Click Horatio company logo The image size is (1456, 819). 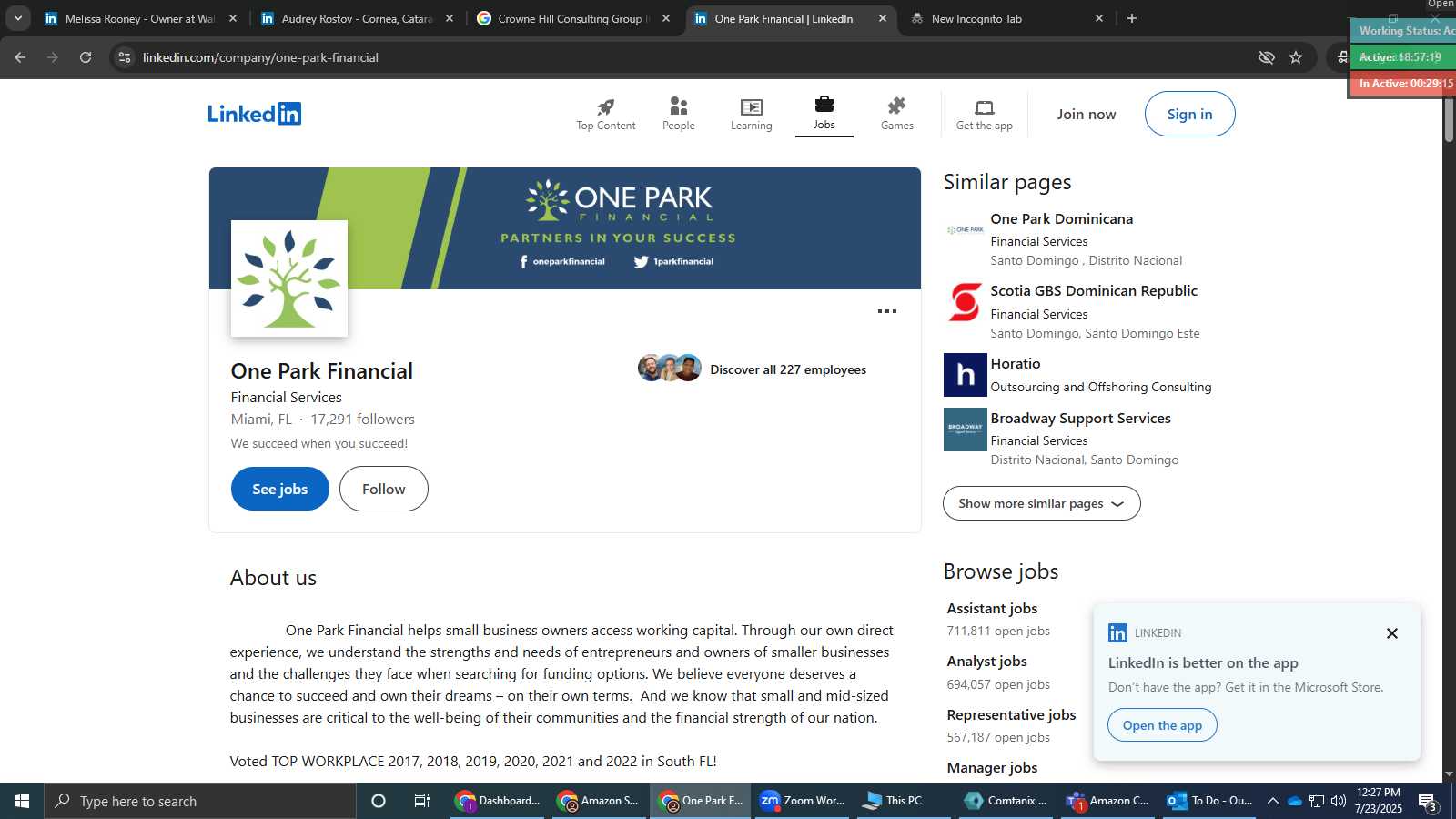(x=965, y=375)
